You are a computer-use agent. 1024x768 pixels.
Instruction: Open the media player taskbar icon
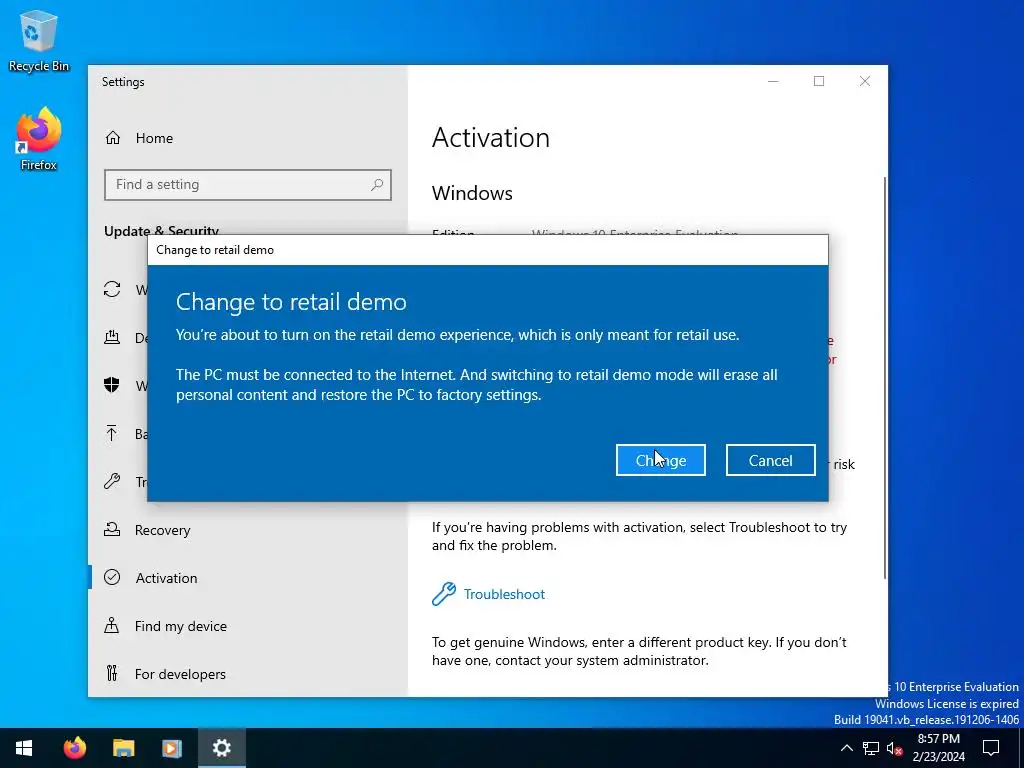pyautogui.click(x=172, y=748)
